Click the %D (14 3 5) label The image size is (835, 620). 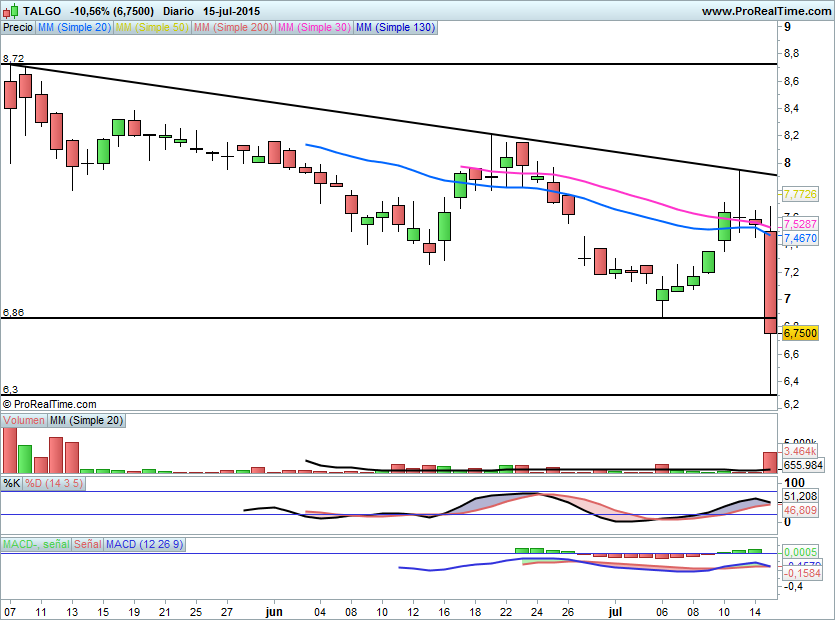pos(55,483)
